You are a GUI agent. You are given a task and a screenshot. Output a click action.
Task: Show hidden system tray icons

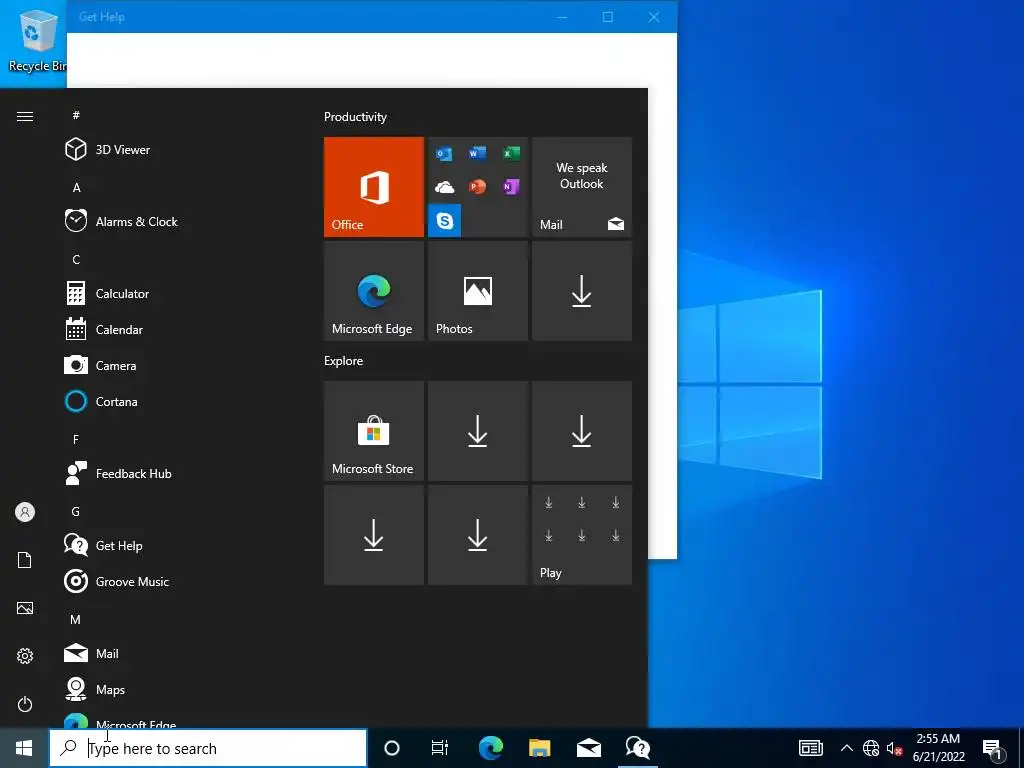pos(846,748)
